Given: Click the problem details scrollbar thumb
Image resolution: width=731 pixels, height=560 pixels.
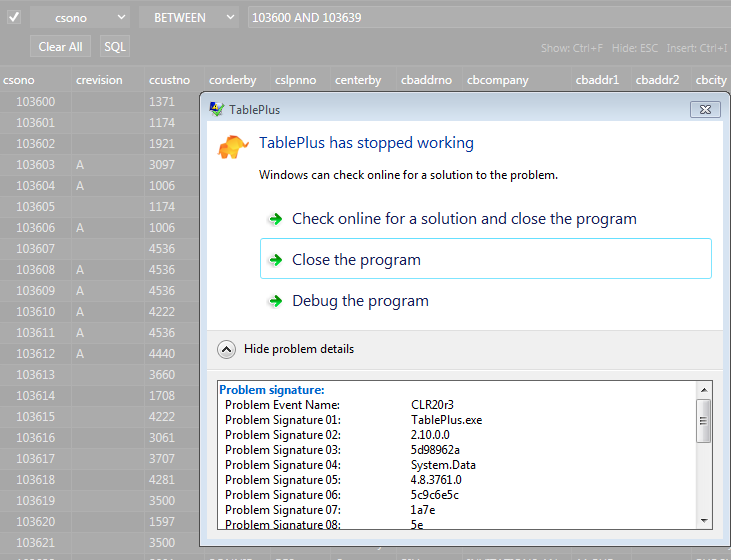Looking at the screenshot, I should pos(704,421).
